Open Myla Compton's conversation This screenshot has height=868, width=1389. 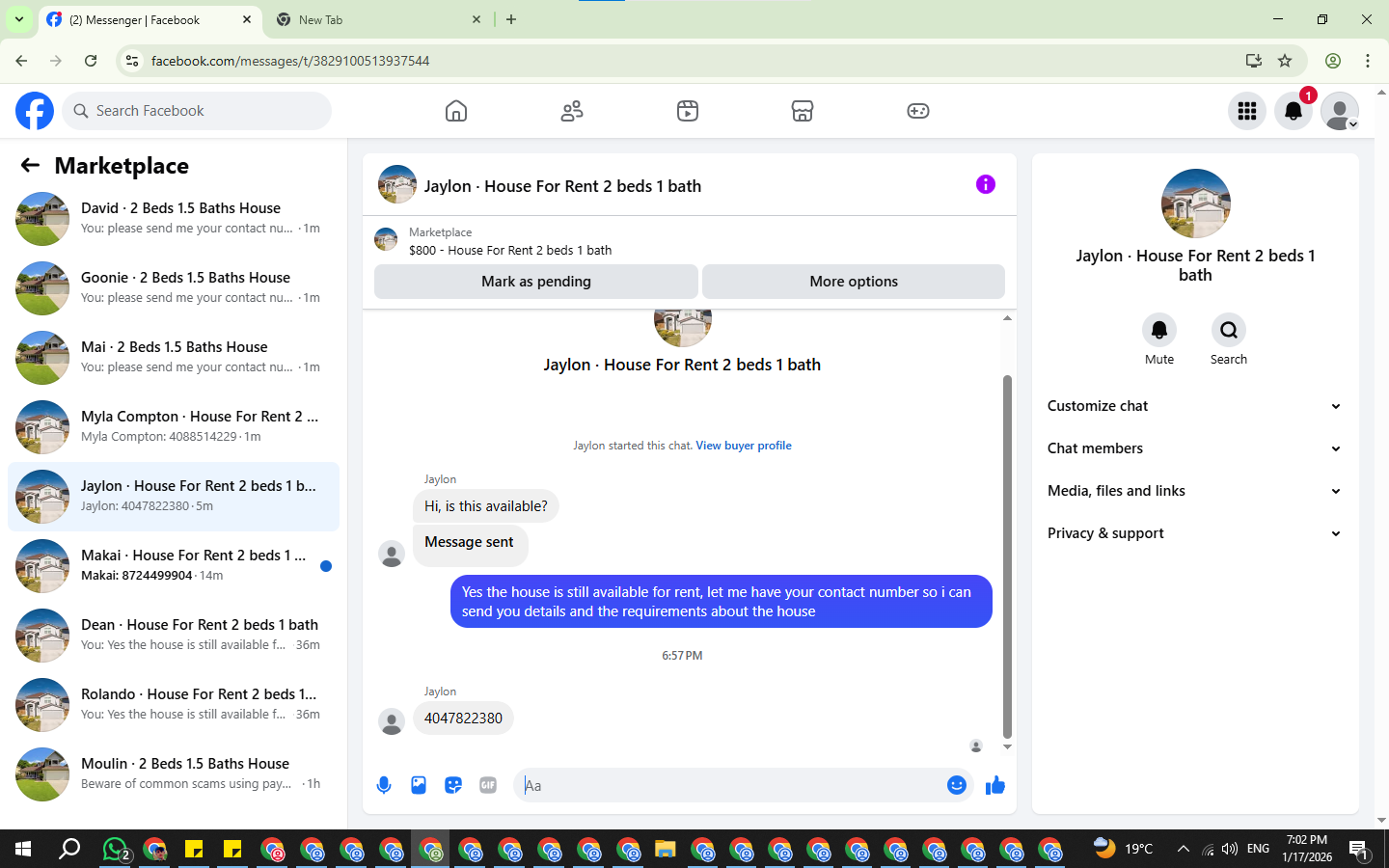point(174,427)
